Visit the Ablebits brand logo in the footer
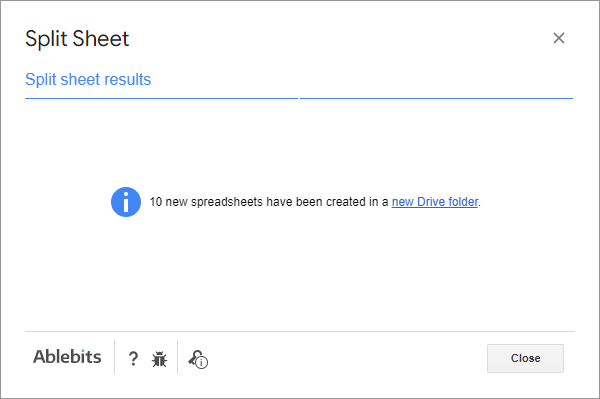This screenshot has height=399, width=600. pos(67,357)
